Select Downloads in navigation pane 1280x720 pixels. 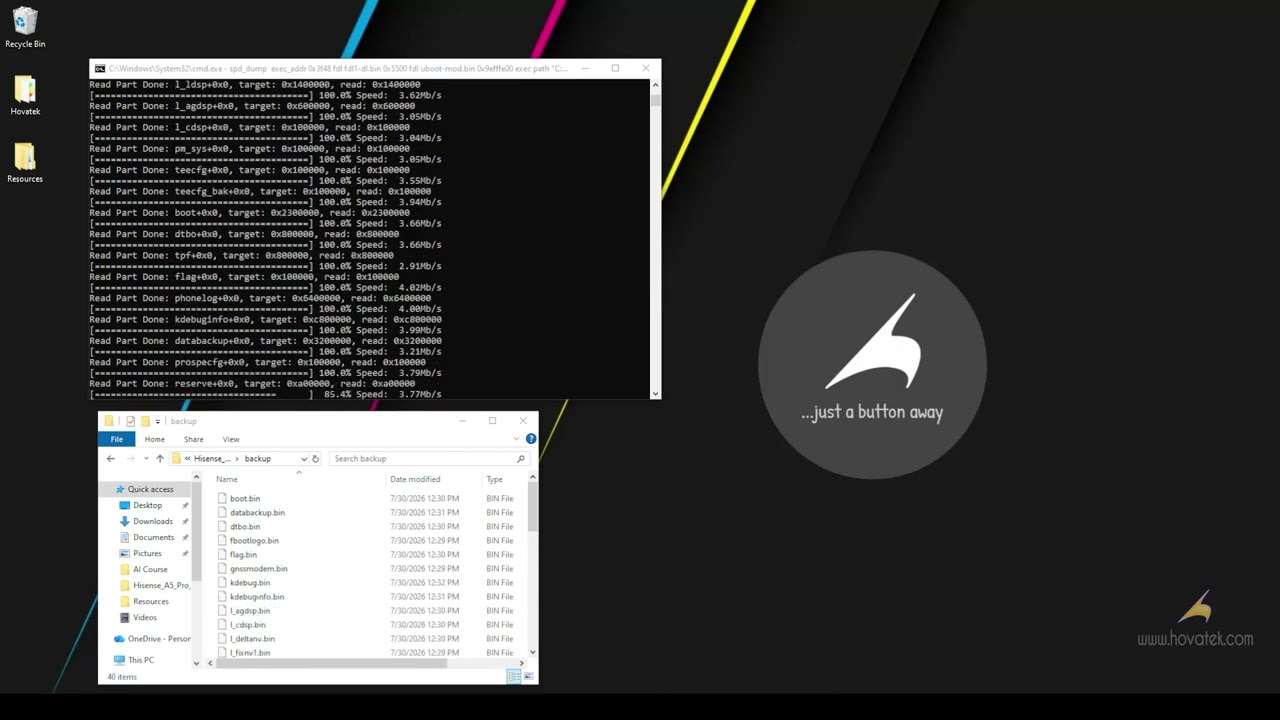(x=153, y=521)
